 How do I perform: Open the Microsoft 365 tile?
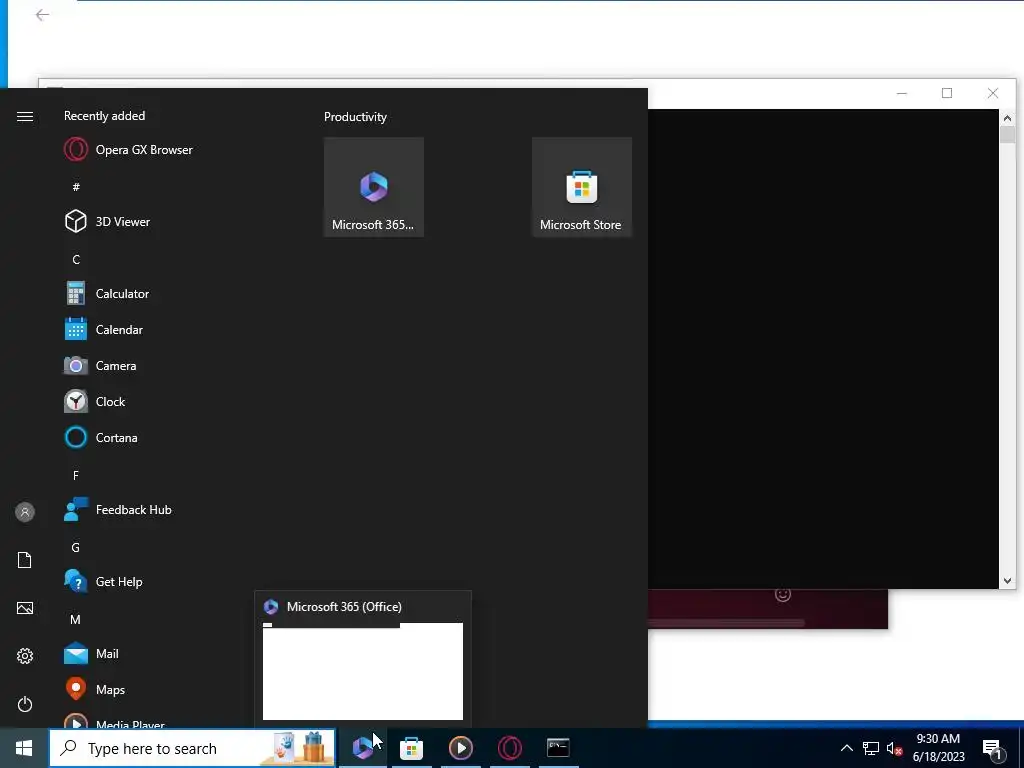374,187
